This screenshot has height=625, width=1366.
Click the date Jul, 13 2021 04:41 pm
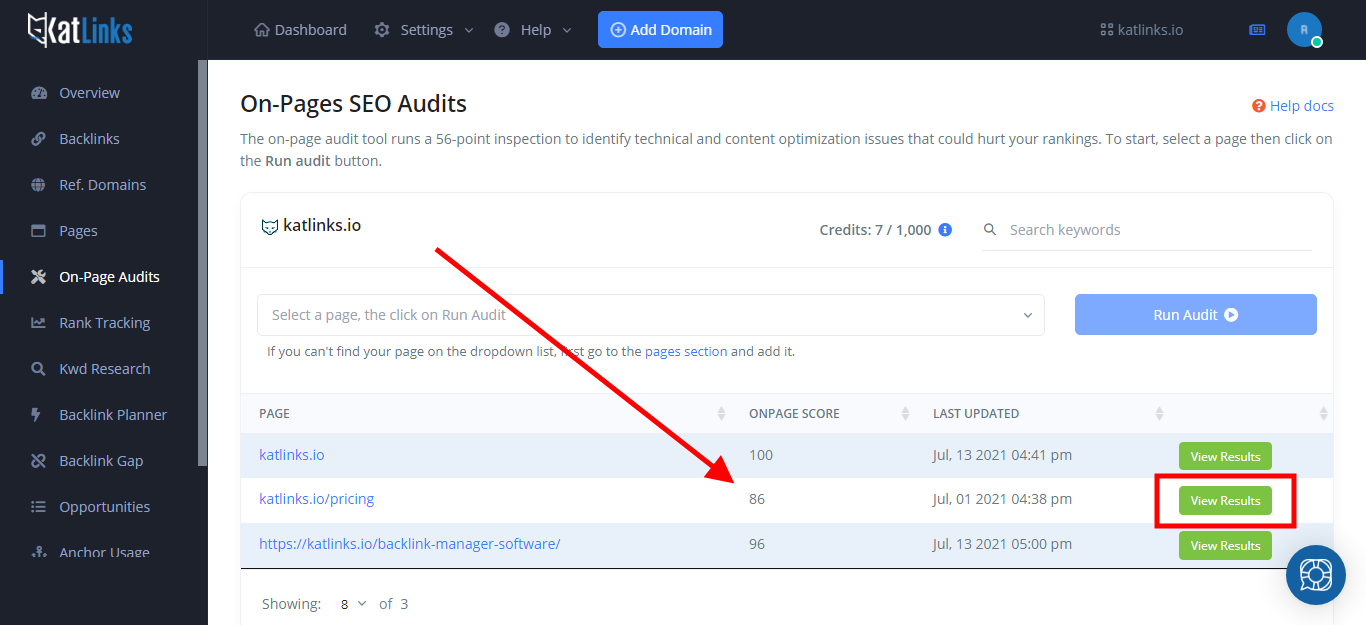[1002, 455]
